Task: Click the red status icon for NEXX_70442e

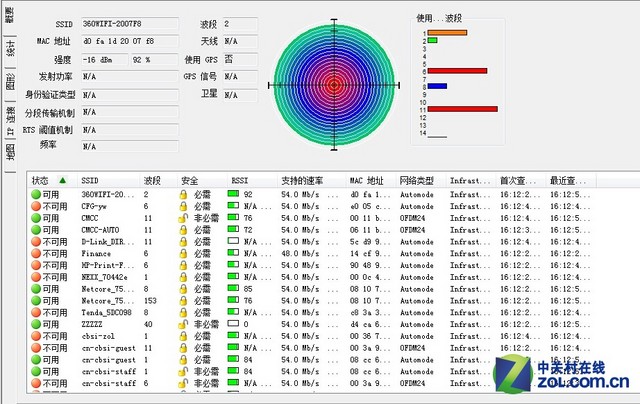Action: (36, 277)
